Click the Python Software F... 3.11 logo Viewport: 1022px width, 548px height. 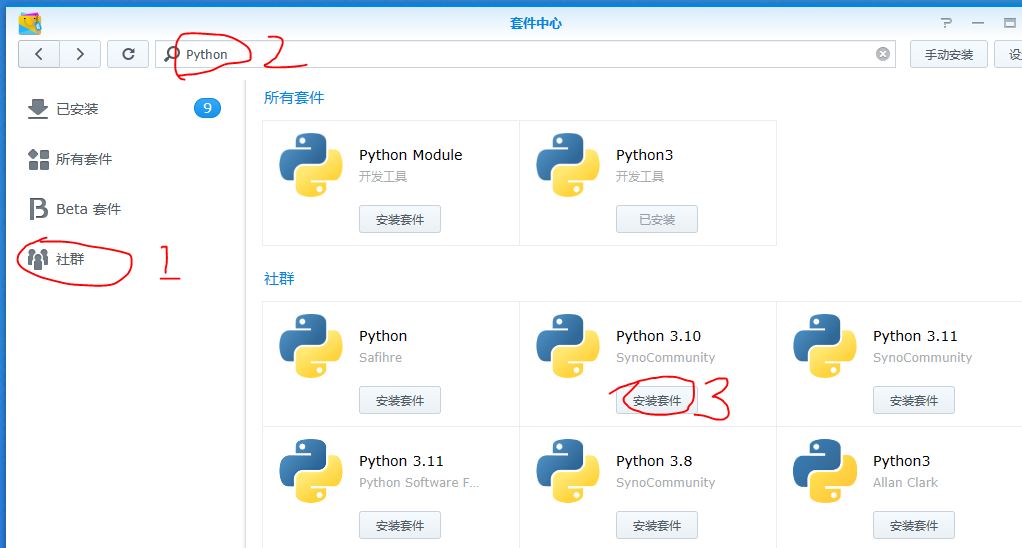[311, 471]
